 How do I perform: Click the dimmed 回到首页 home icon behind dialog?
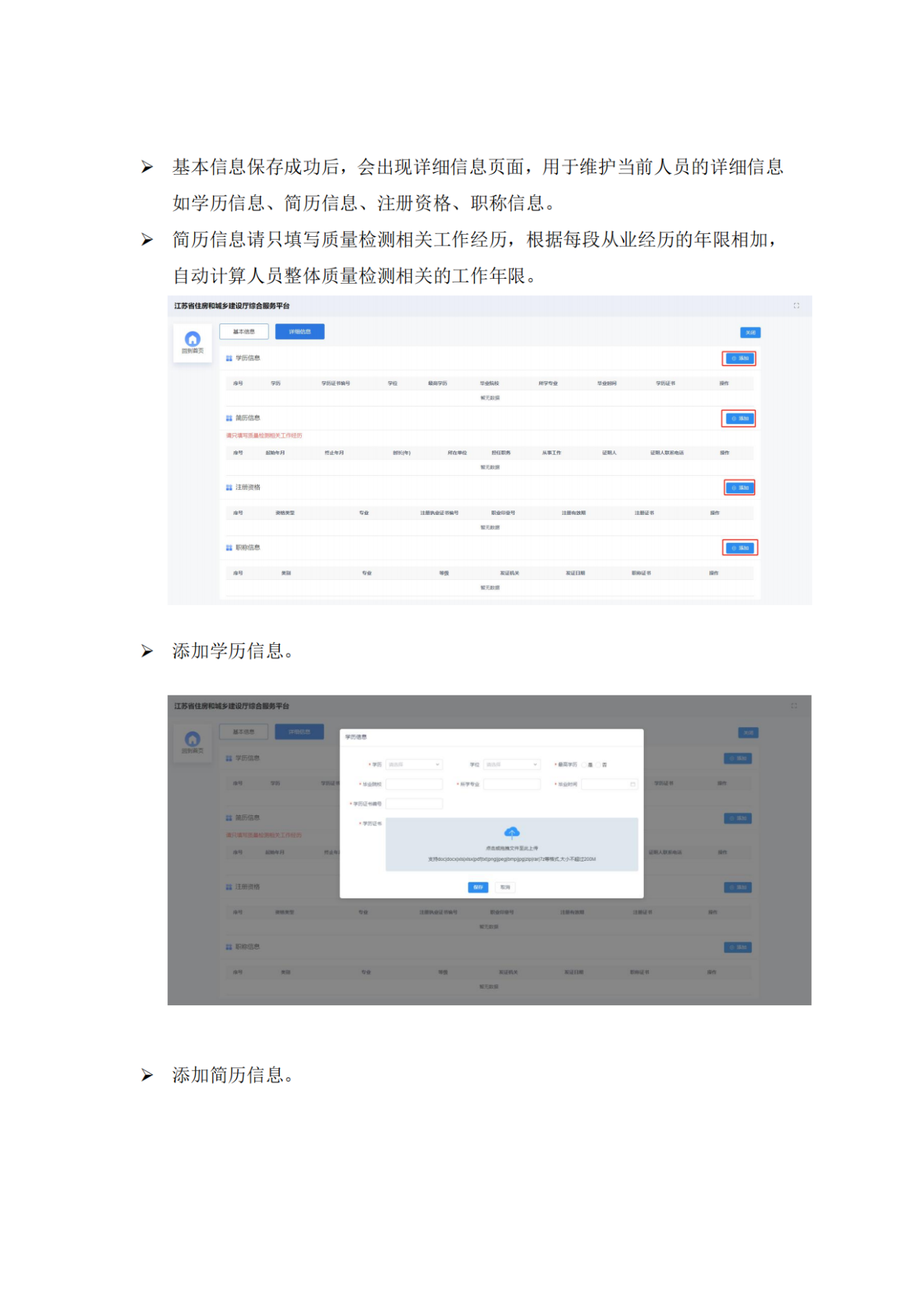[193, 739]
